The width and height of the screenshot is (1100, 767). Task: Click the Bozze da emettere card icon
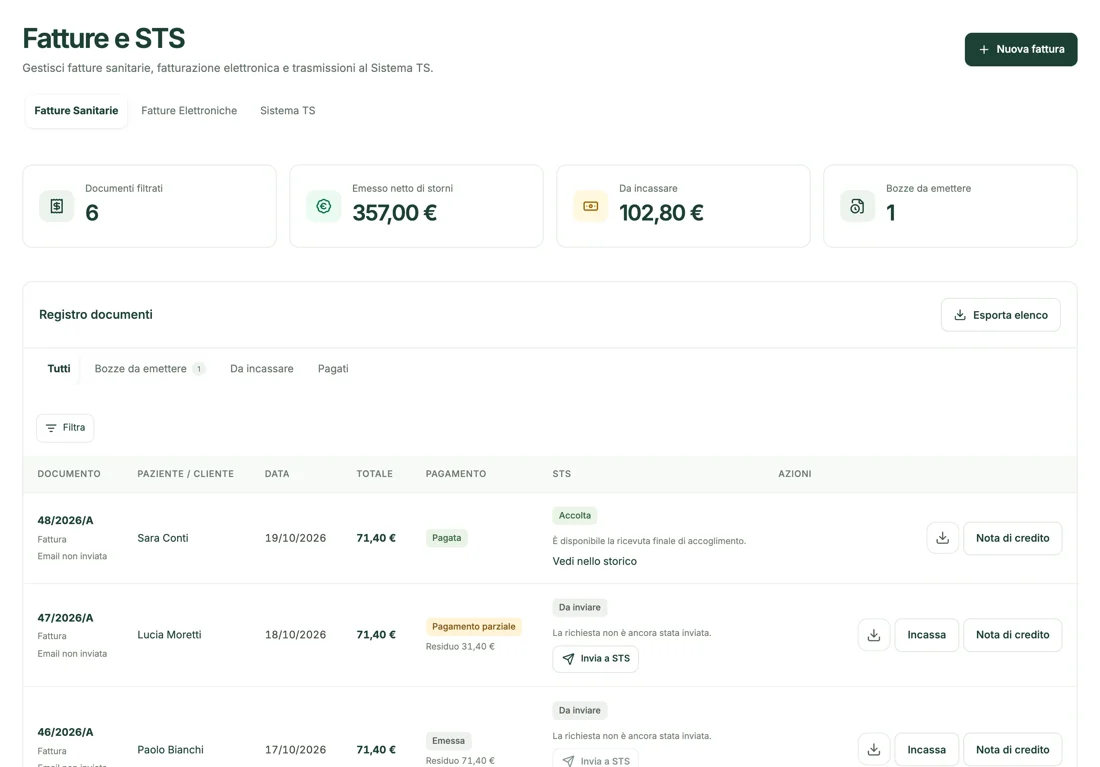click(x=857, y=206)
